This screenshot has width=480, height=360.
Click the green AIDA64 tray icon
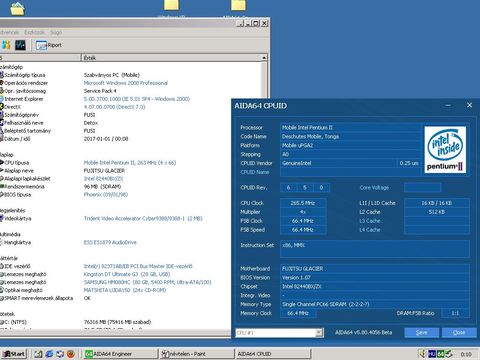[440, 354]
